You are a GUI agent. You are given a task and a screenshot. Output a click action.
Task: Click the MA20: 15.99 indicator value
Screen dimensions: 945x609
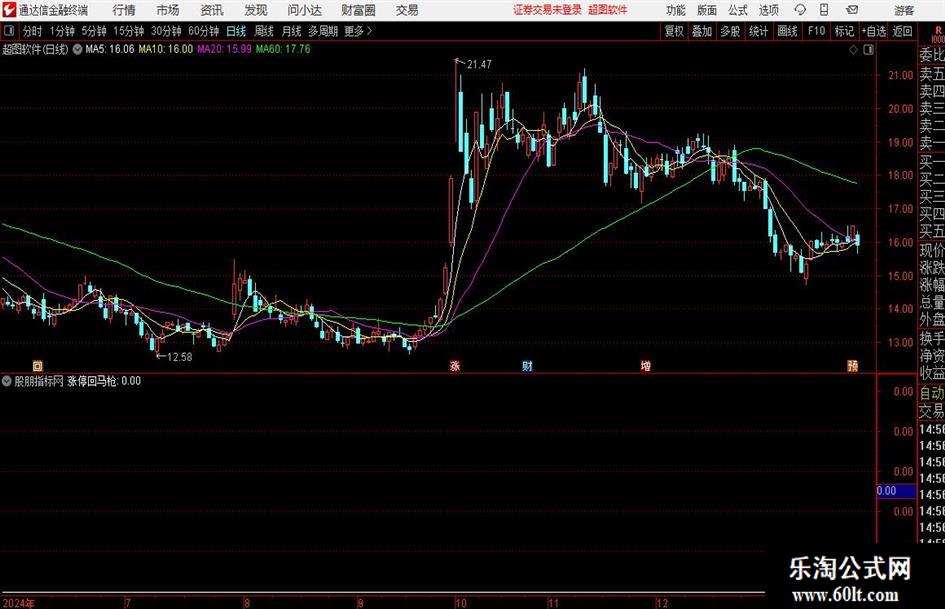point(224,49)
